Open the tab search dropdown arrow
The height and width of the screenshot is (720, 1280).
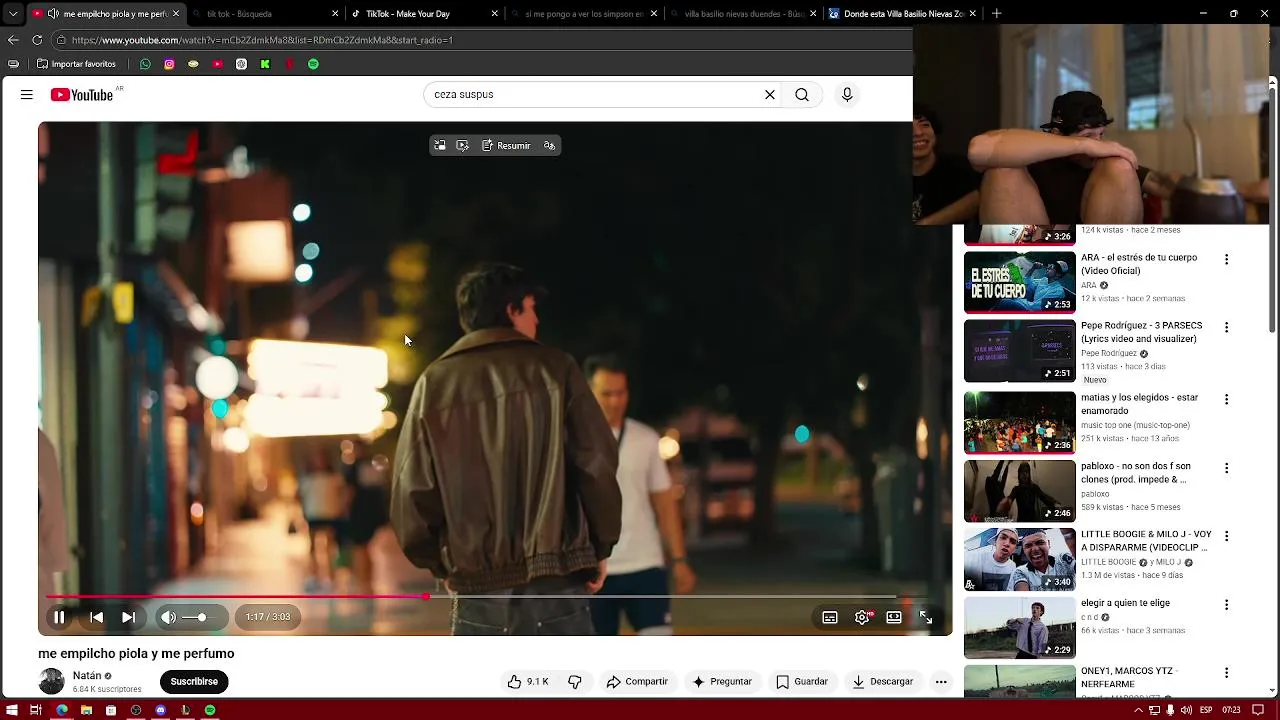(x=13, y=14)
